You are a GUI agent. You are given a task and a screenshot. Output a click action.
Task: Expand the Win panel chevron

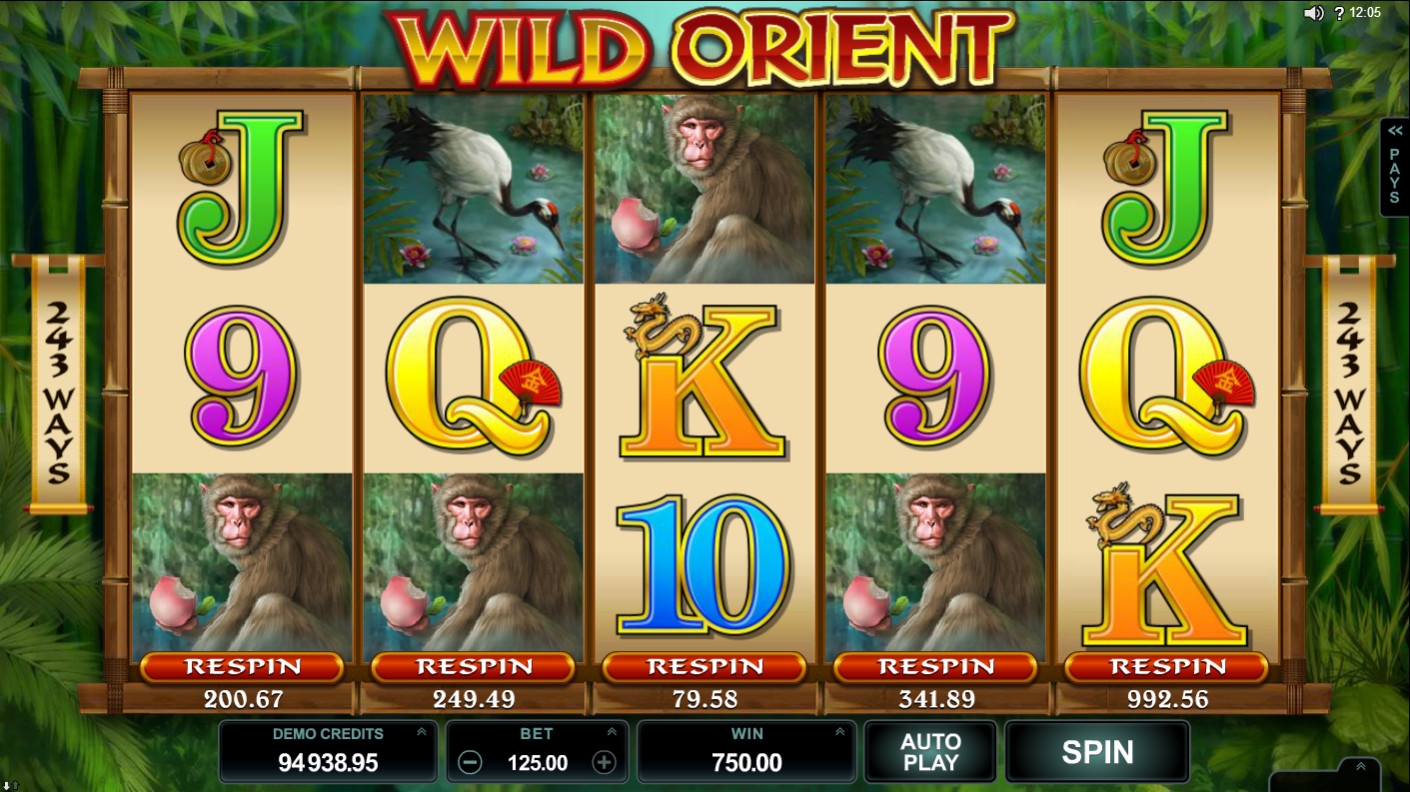tap(840, 733)
